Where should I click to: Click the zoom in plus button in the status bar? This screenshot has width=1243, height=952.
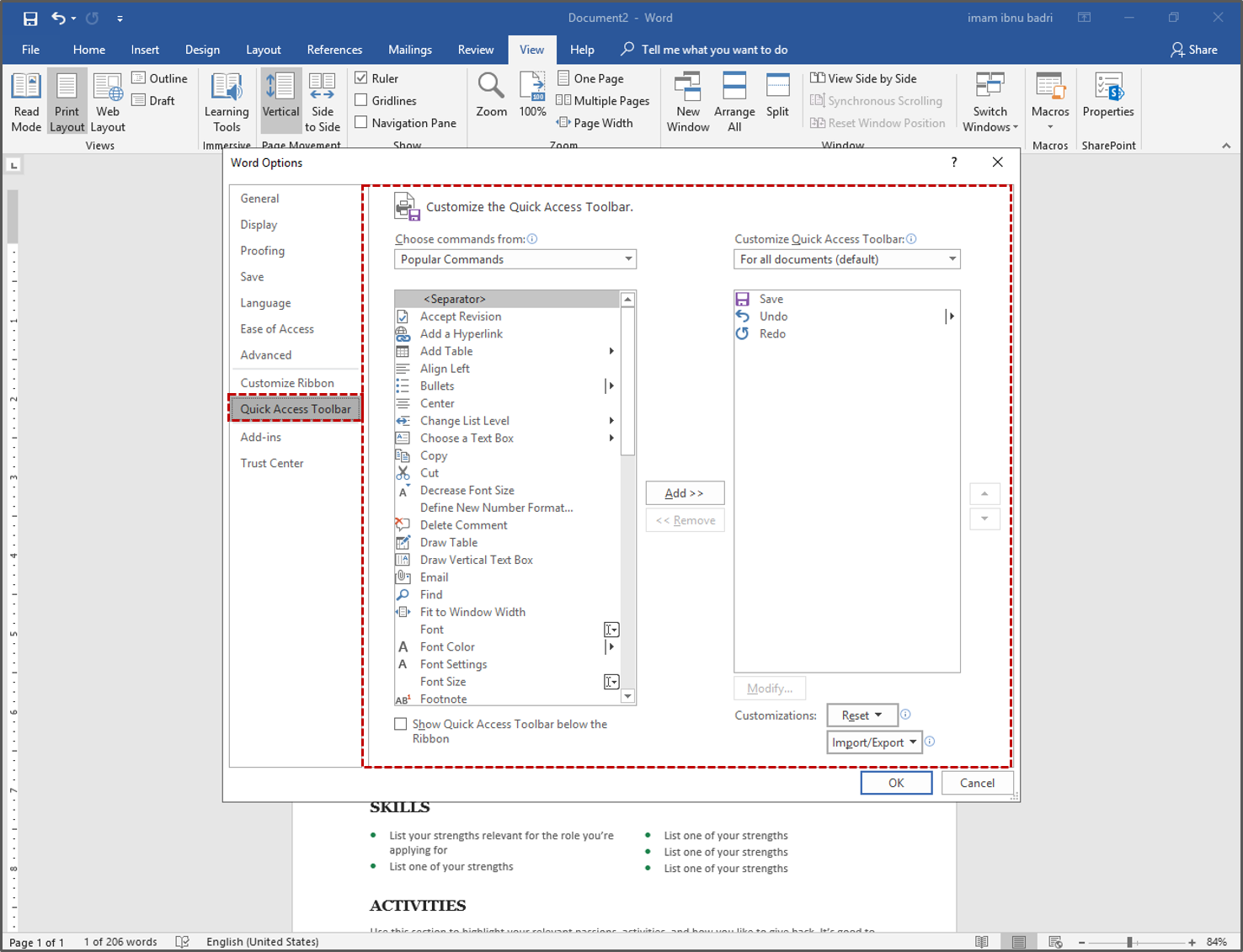(1192, 942)
